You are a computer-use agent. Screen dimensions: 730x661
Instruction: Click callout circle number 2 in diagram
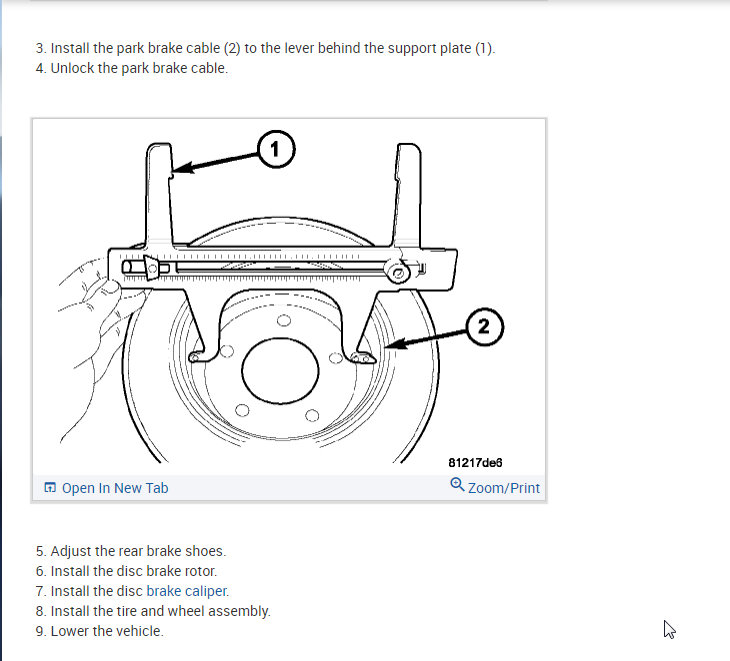click(484, 326)
